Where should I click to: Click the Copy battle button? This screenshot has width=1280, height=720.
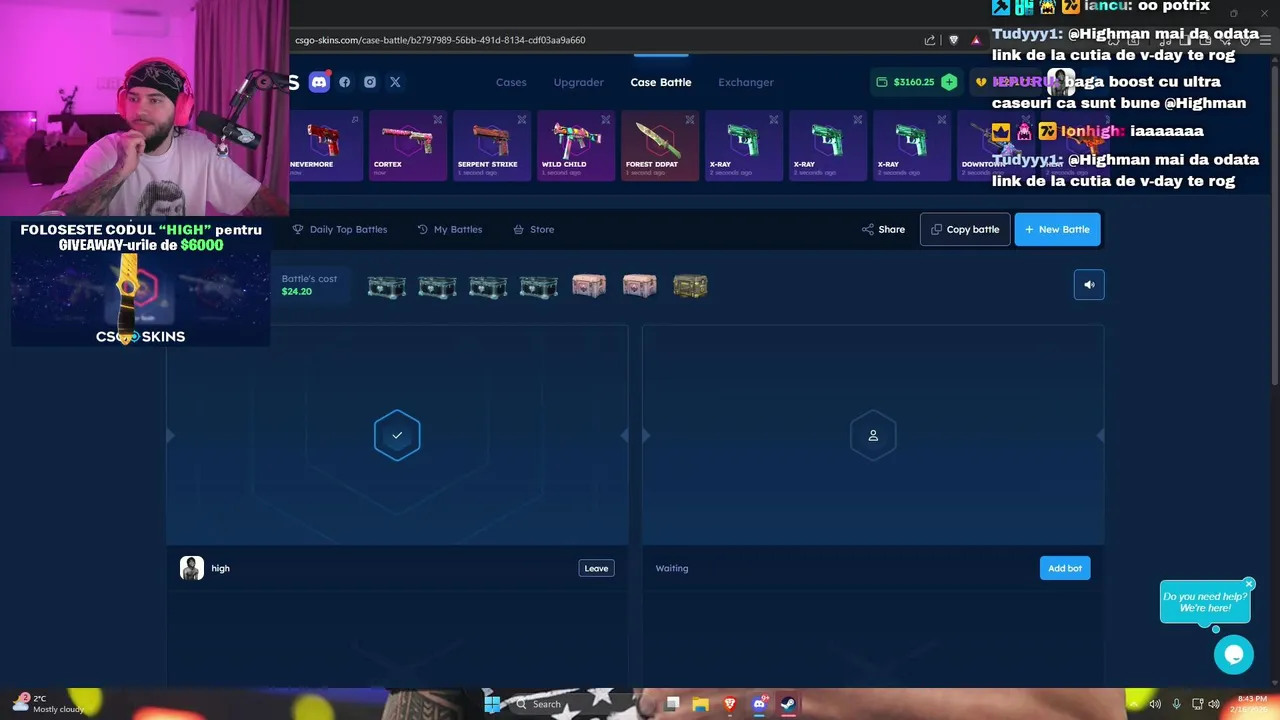coord(965,229)
